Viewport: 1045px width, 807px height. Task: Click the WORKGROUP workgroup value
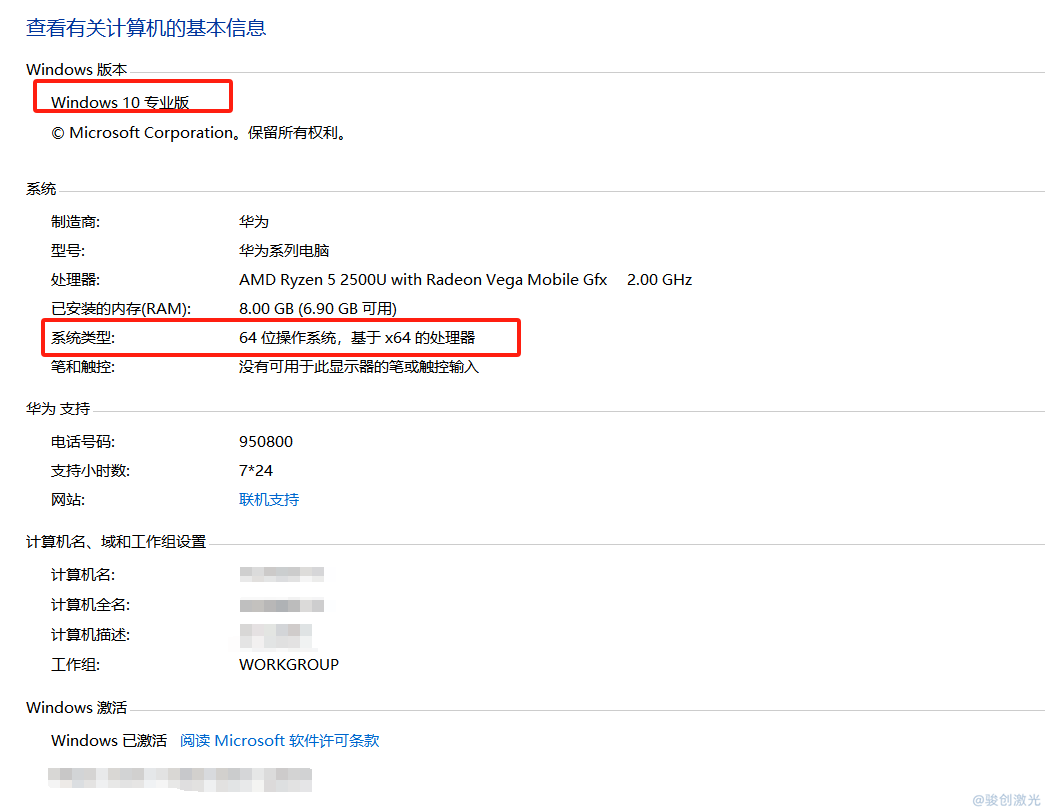289,664
